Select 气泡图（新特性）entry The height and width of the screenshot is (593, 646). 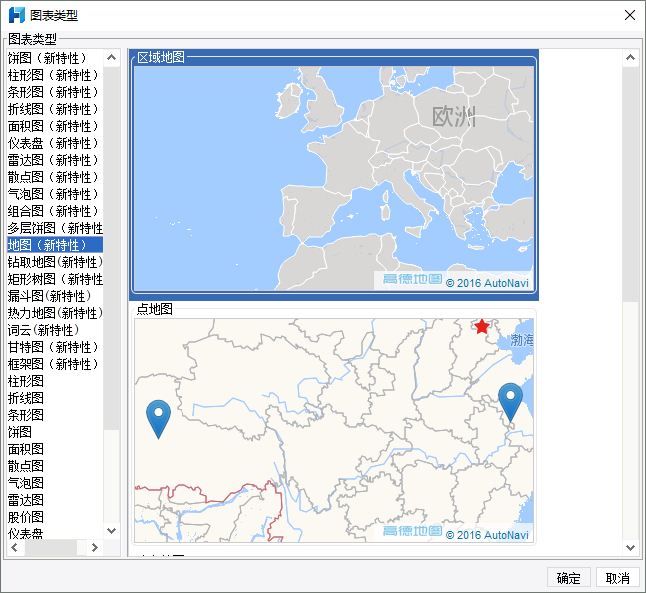(x=55, y=194)
